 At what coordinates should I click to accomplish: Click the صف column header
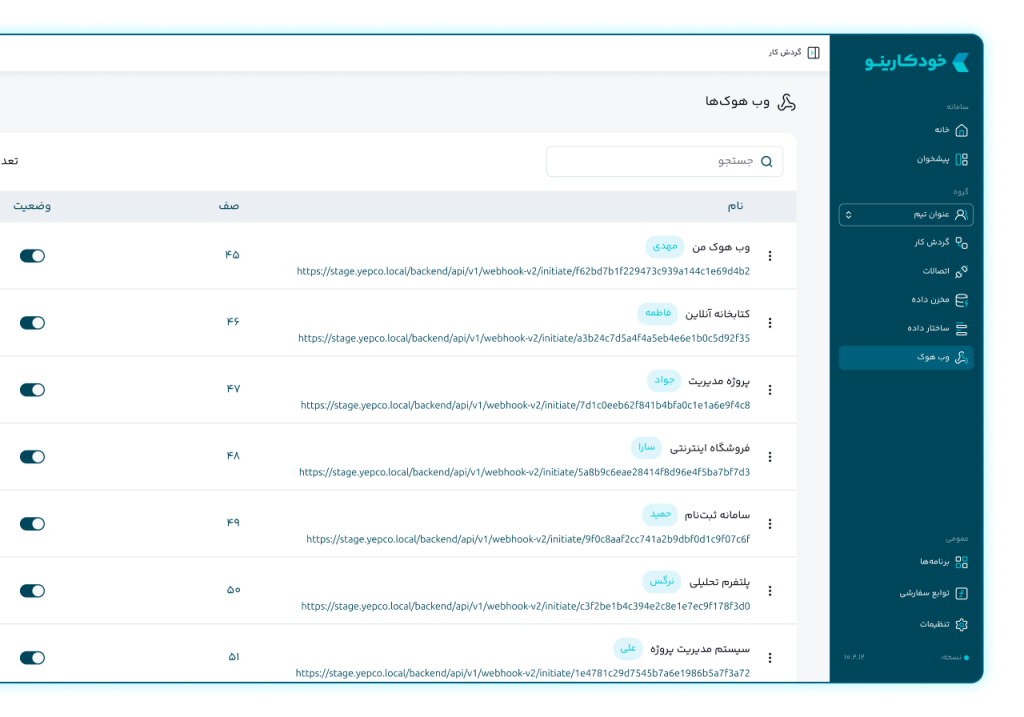pyautogui.click(x=229, y=206)
